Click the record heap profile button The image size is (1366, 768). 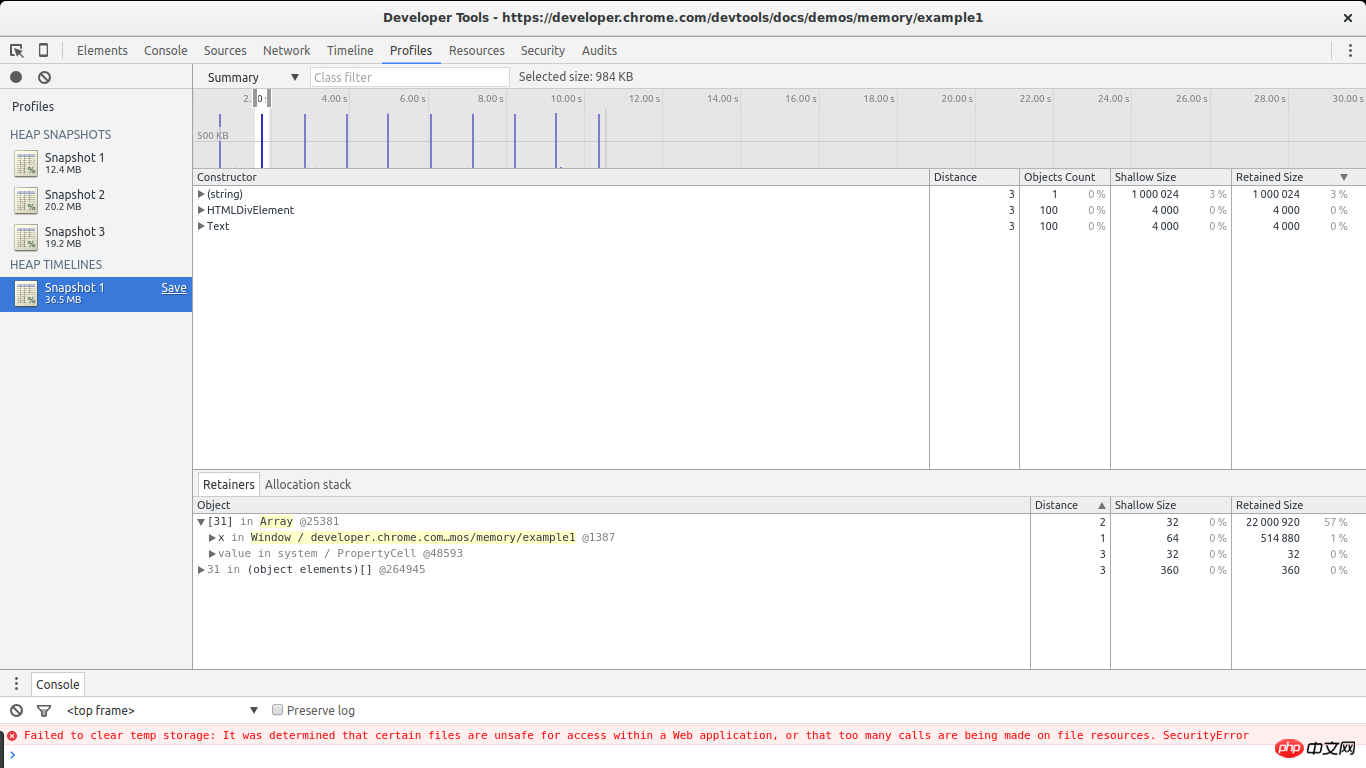point(16,77)
